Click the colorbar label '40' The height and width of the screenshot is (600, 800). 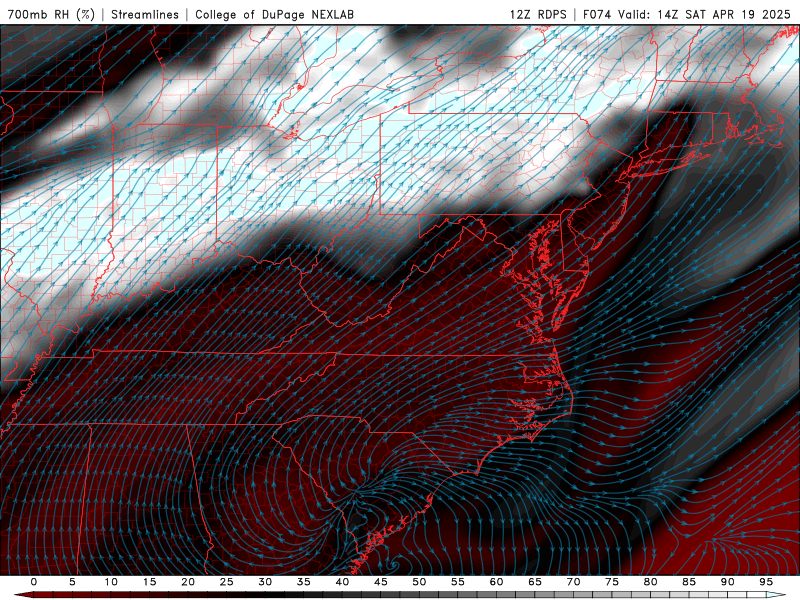tap(342, 582)
